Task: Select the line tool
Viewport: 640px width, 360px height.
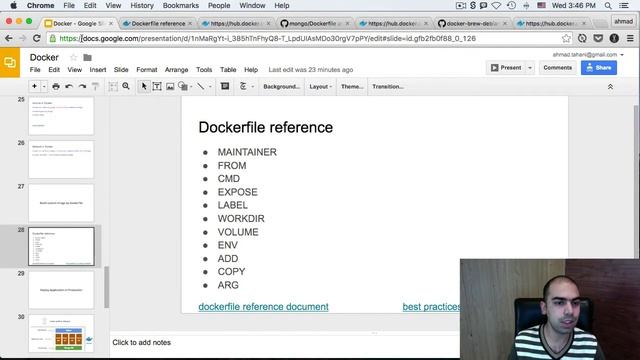Action: coord(200,87)
